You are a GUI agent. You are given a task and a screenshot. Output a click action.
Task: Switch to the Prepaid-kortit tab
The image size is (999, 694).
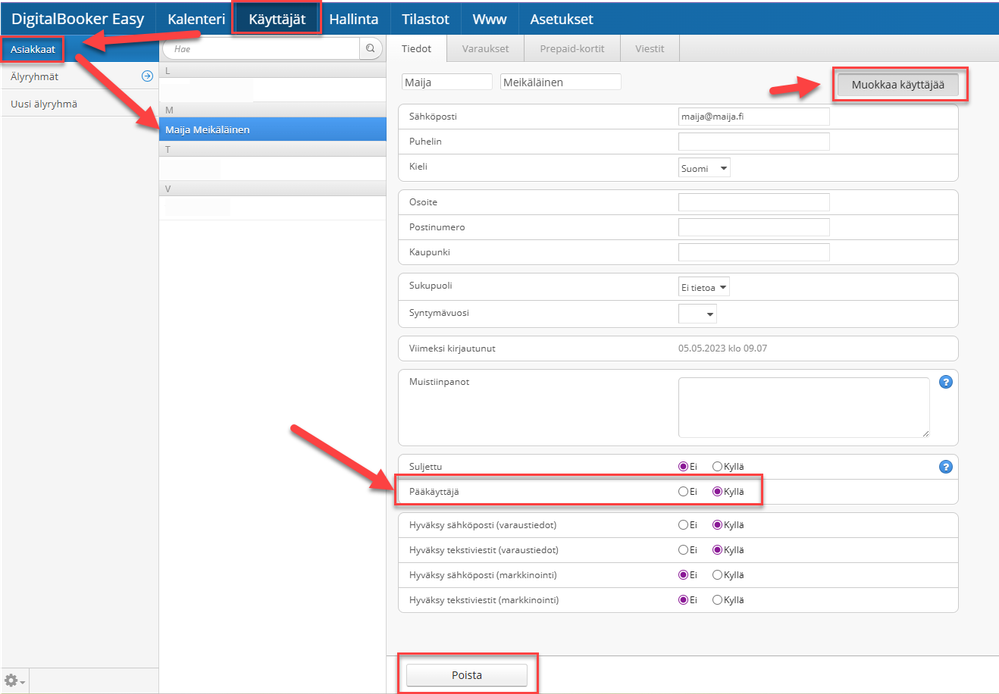572,48
